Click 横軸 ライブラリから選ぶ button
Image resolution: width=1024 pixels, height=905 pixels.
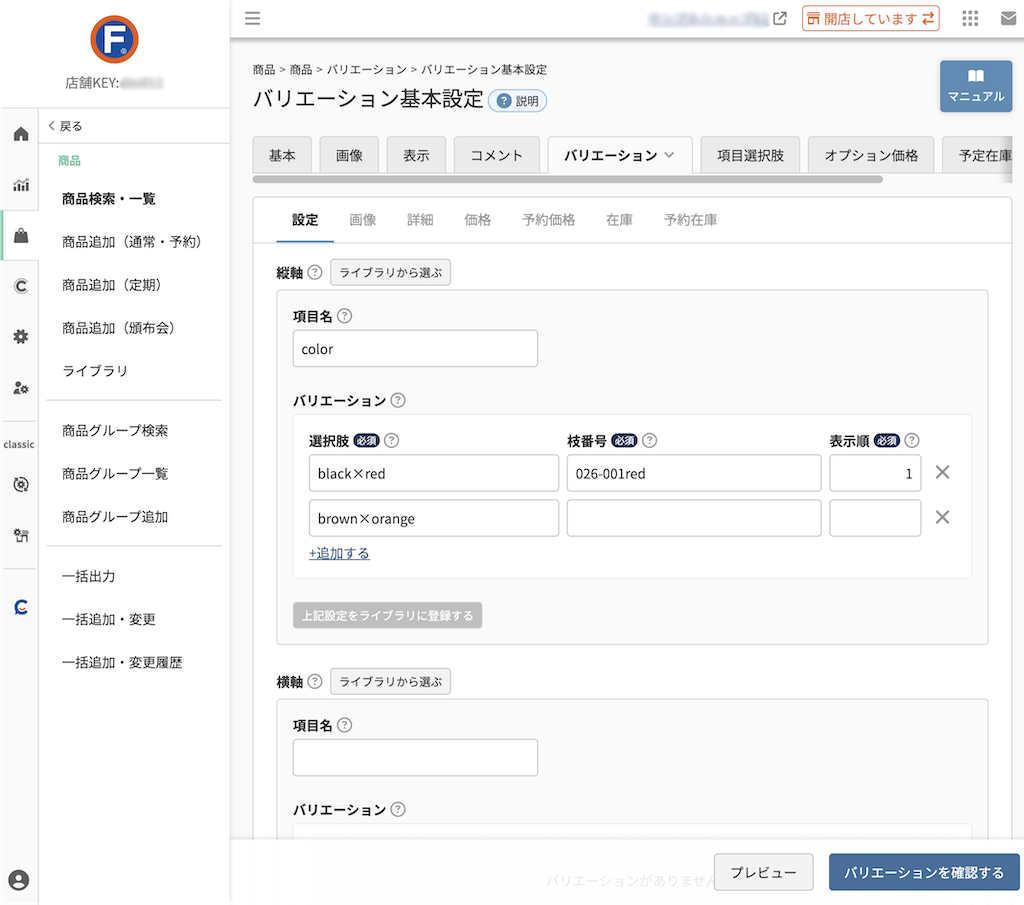pyautogui.click(x=391, y=682)
